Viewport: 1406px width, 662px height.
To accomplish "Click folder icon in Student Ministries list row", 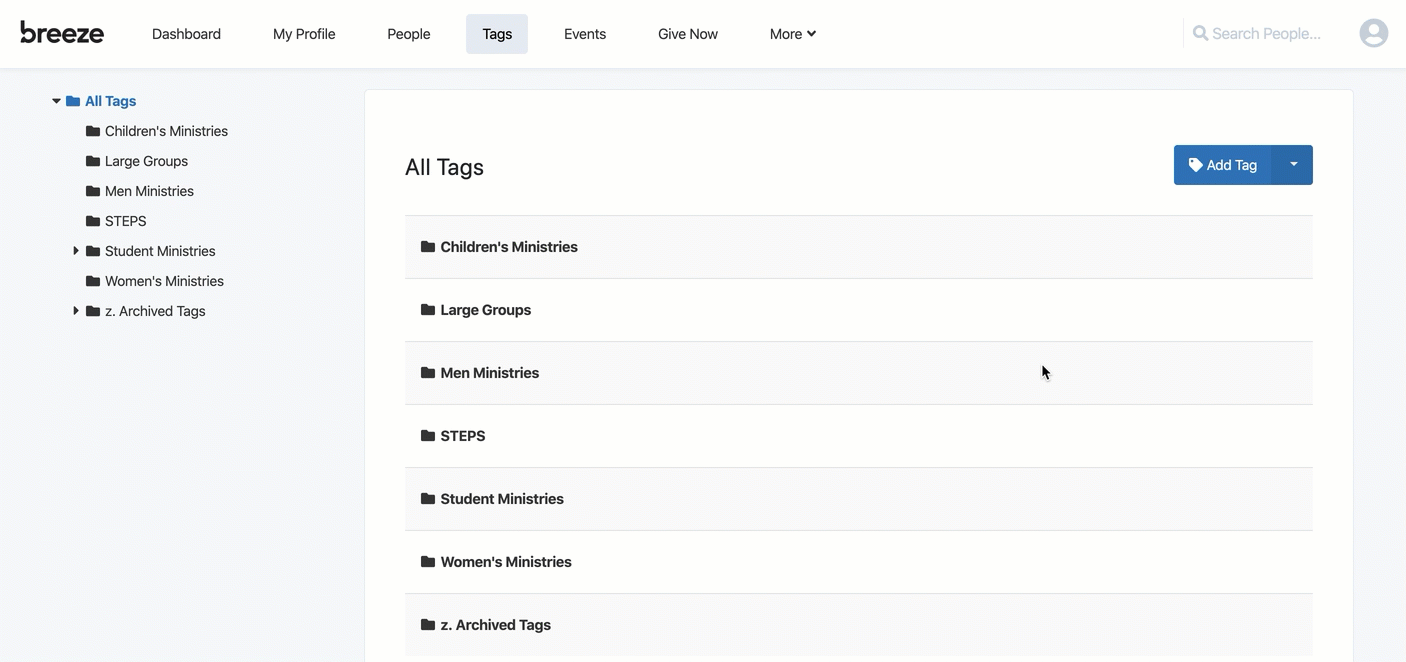I will [428, 499].
